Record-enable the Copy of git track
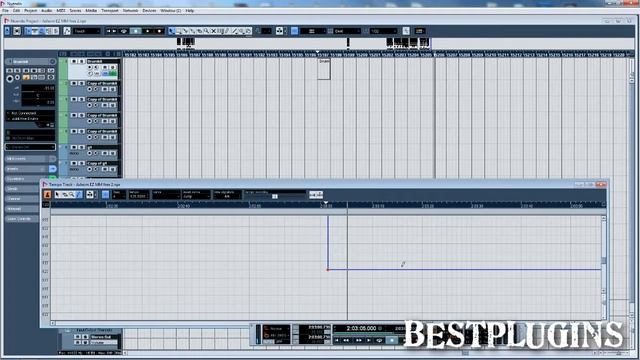The width and height of the screenshot is (640, 360). point(89,169)
